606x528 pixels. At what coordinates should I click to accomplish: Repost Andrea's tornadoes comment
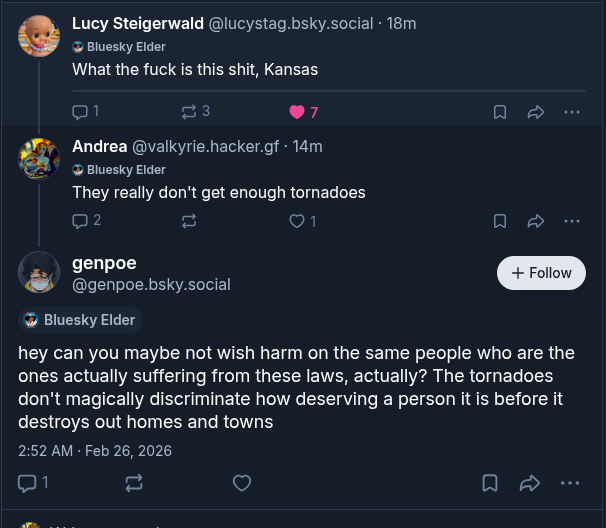click(x=188, y=220)
